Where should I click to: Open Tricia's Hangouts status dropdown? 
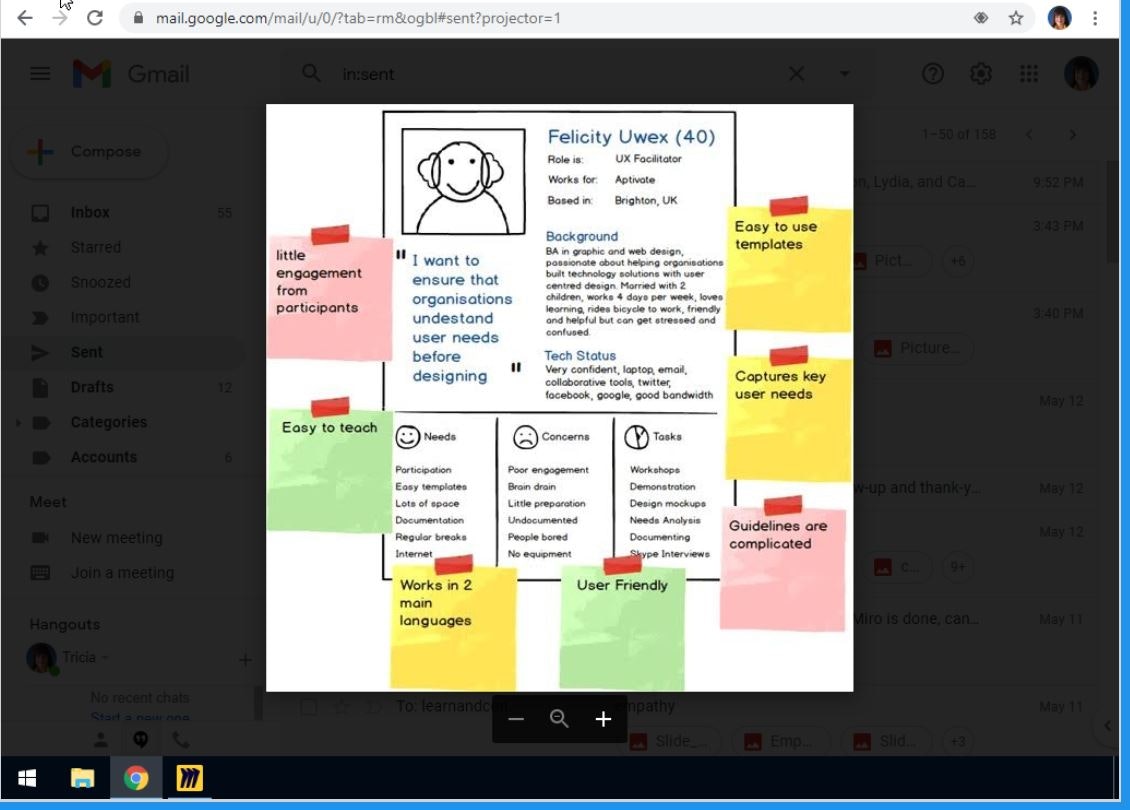[106, 657]
